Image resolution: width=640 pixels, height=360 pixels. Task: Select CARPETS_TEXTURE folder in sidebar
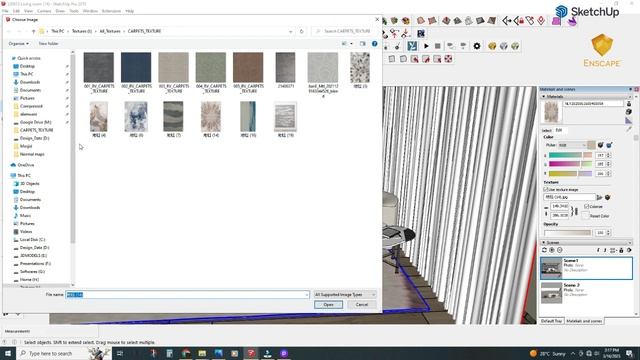tap(36, 130)
